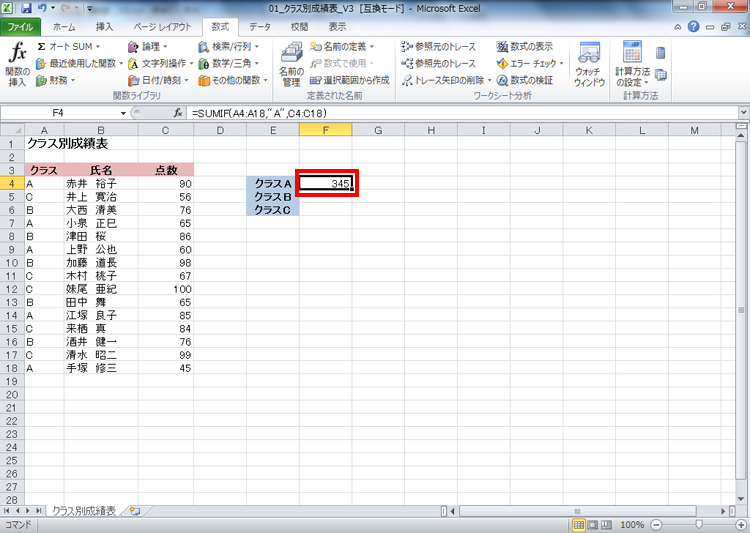
Task: Click the オート SUM sigma icon
Action: pos(42,46)
